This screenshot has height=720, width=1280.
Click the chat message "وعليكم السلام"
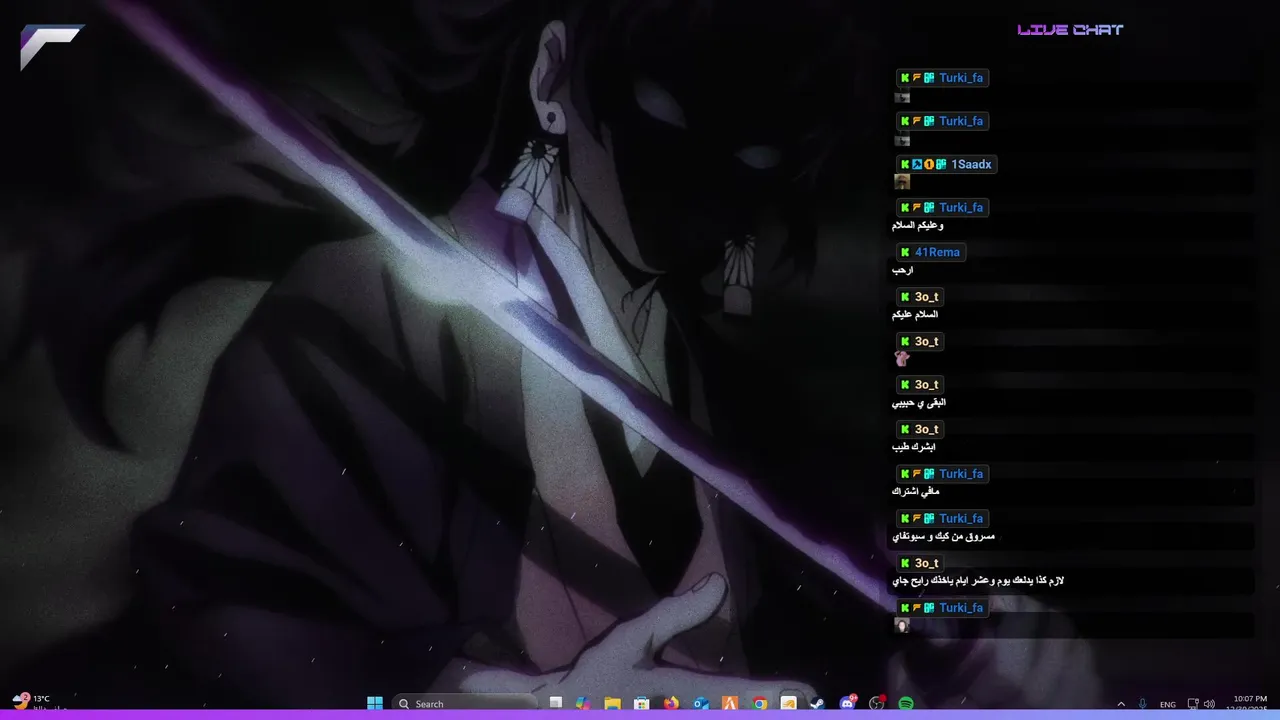click(918, 226)
